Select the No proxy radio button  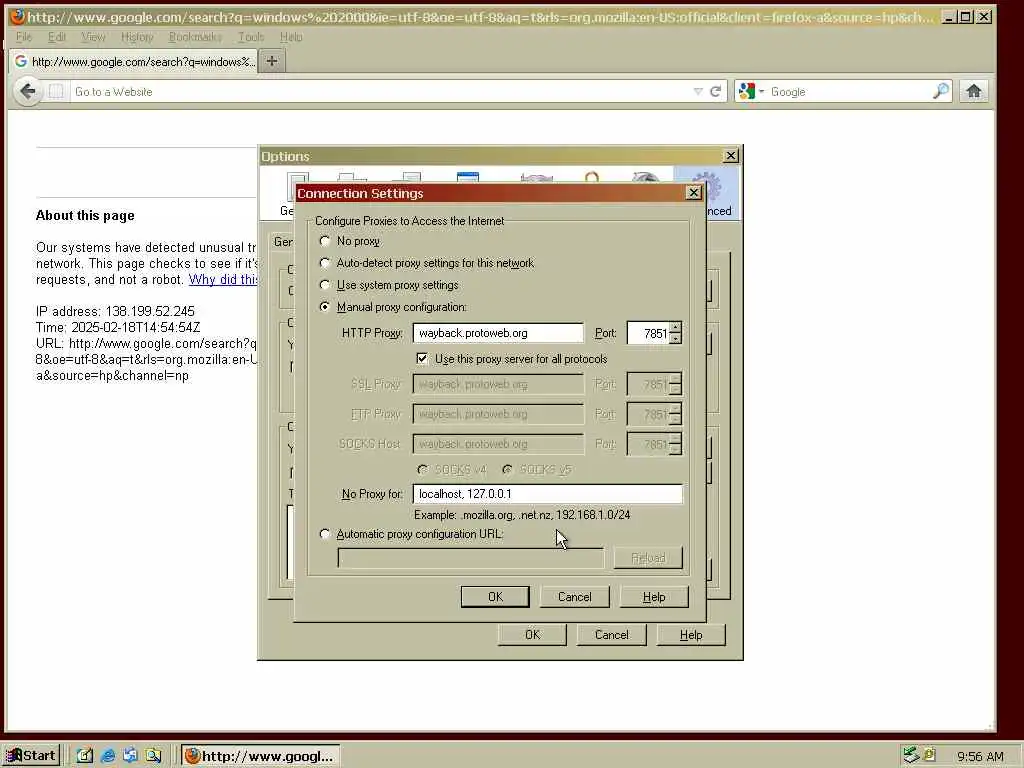click(x=325, y=241)
